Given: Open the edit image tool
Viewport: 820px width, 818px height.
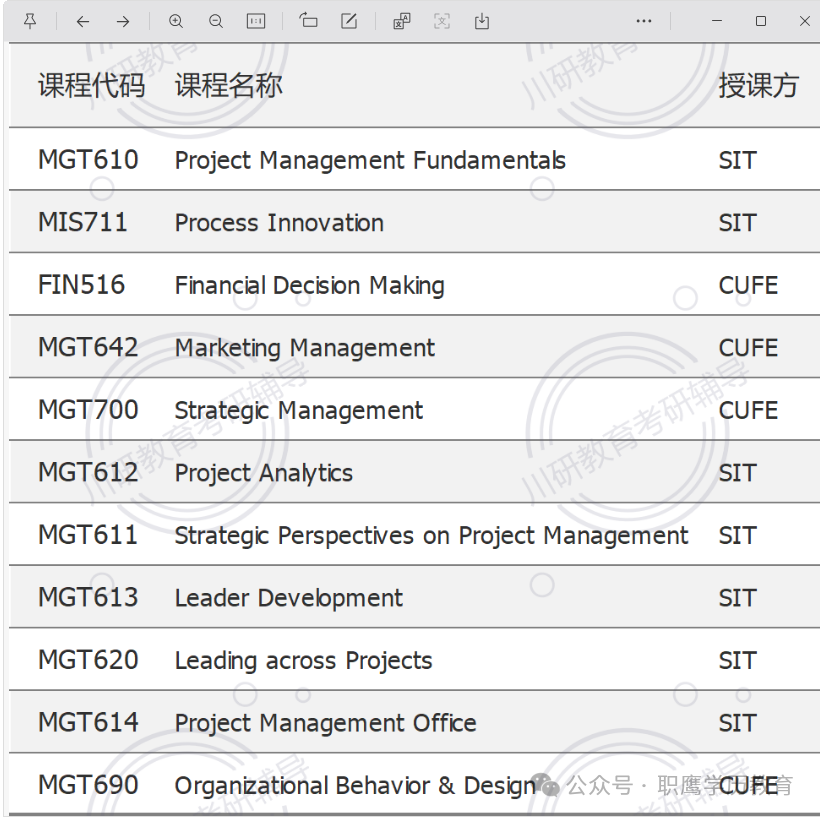Looking at the screenshot, I should [x=349, y=21].
